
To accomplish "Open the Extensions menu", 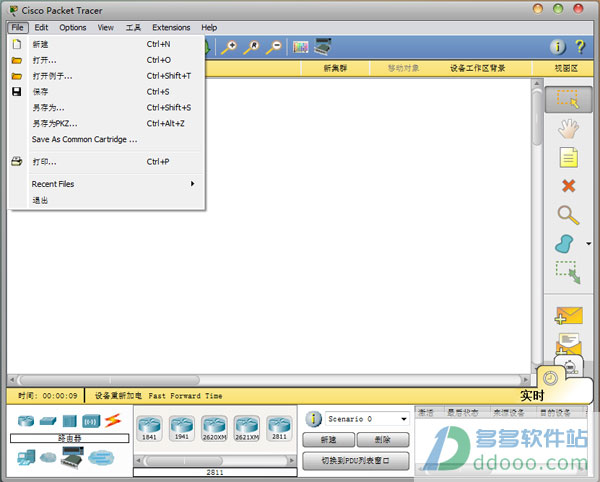I will (x=171, y=28).
